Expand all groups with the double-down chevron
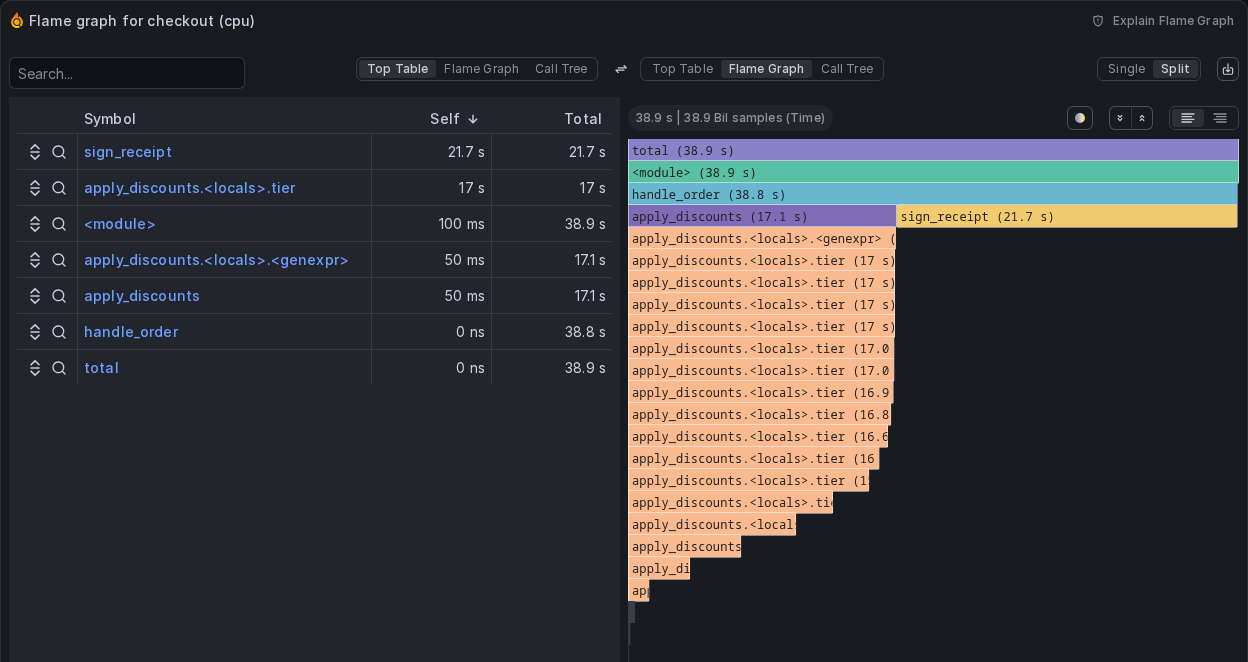The image size is (1248, 662). [1120, 118]
